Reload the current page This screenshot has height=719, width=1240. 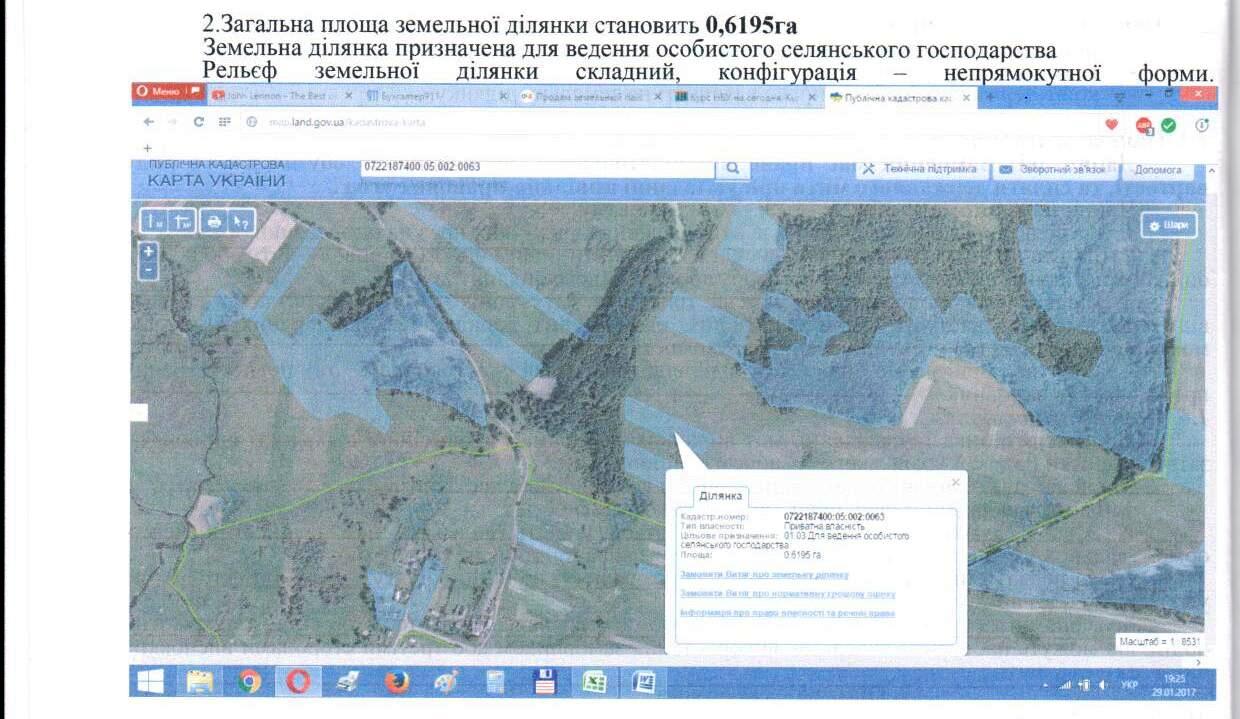coord(199,122)
